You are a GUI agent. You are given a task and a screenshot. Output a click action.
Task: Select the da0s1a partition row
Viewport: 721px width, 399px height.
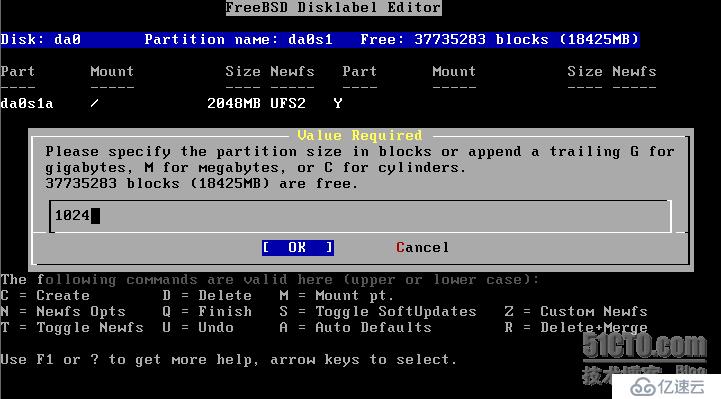(x=172, y=103)
